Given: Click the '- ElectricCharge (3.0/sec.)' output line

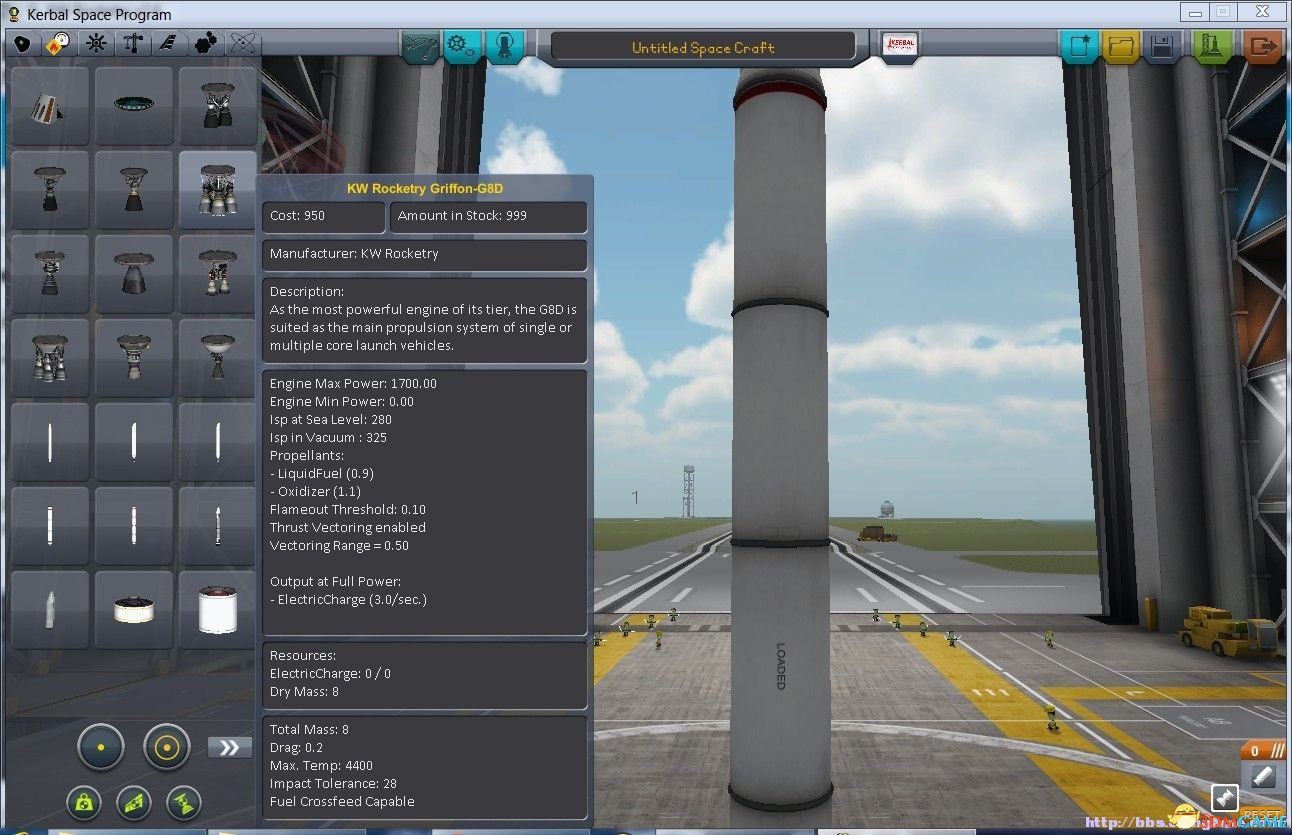Looking at the screenshot, I should click(x=349, y=600).
